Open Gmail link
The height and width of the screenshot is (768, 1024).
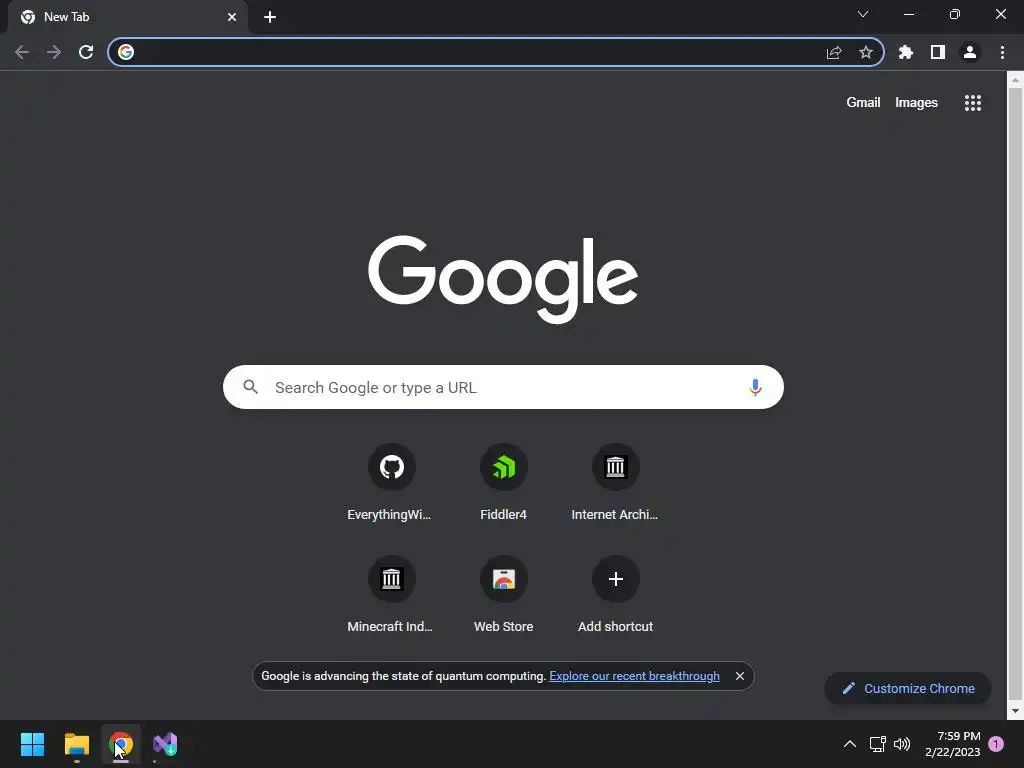[x=863, y=103]
